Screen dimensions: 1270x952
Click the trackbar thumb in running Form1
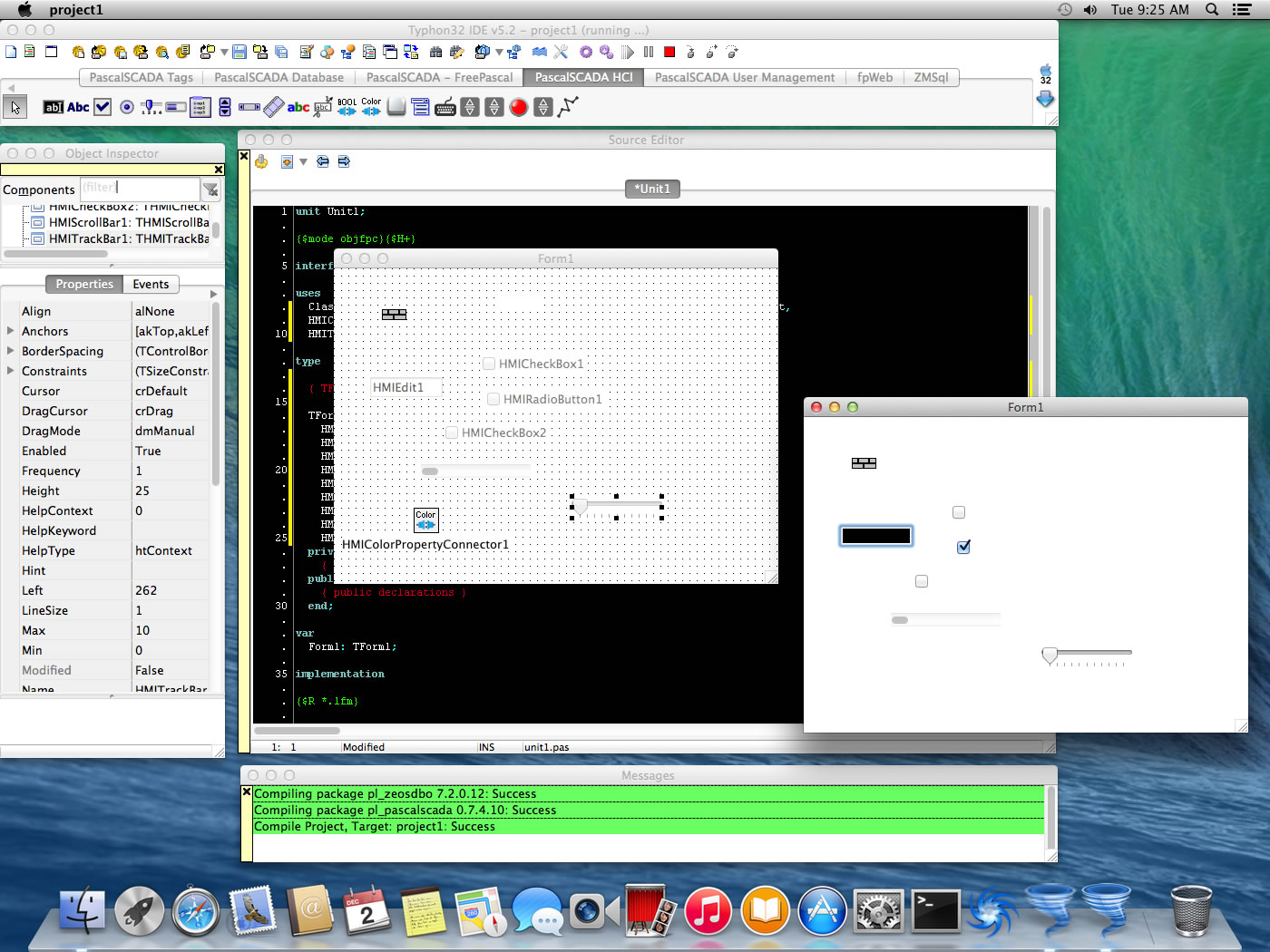(1050, 655)
